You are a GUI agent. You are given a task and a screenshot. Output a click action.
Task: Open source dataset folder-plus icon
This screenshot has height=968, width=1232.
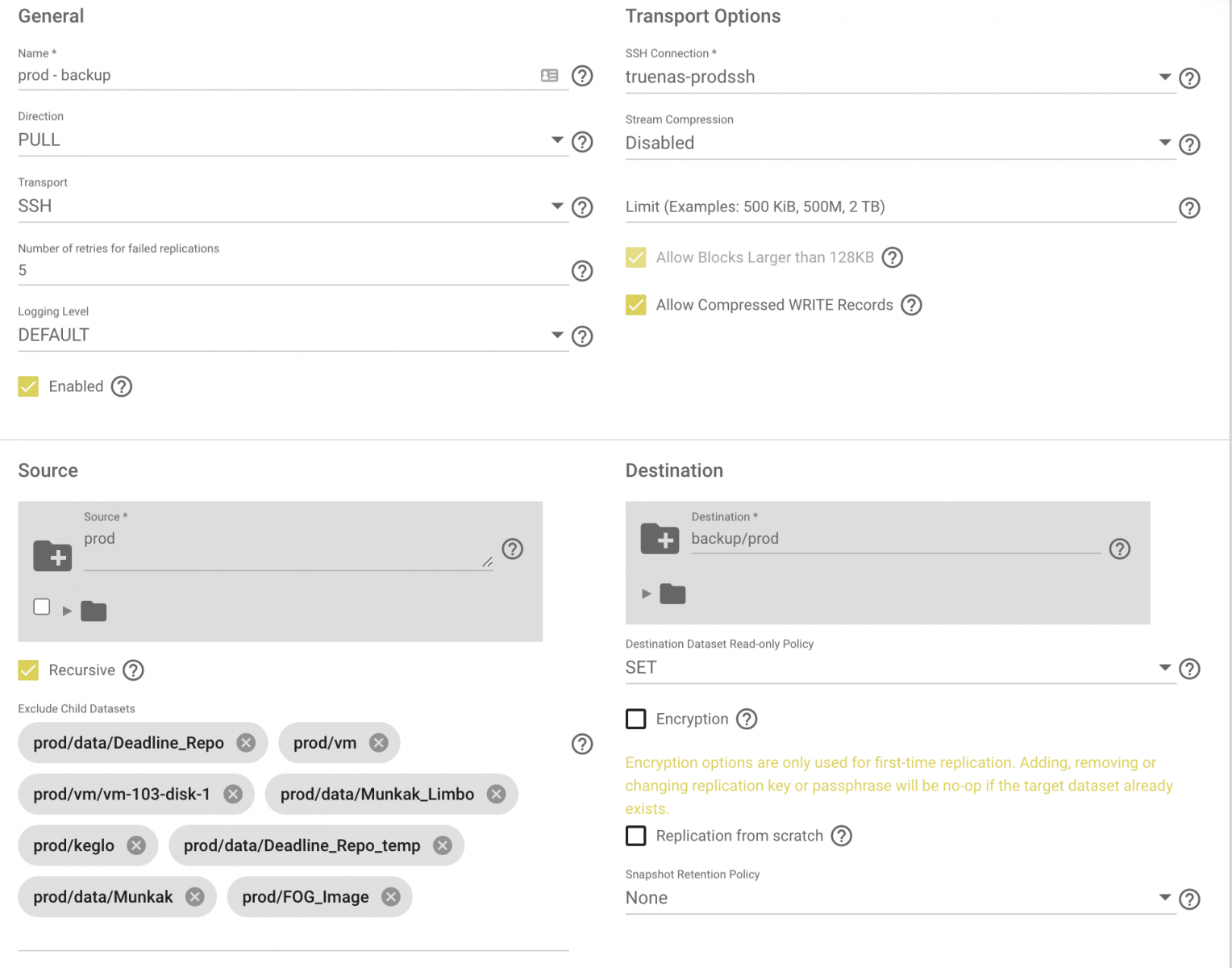coord(52,556)
